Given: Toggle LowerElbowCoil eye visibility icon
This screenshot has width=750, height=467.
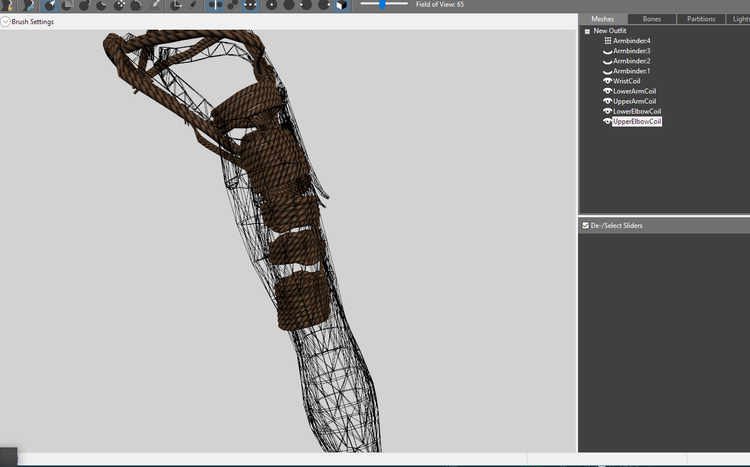Looking at the screenshot, I should [x=607, y=111].
